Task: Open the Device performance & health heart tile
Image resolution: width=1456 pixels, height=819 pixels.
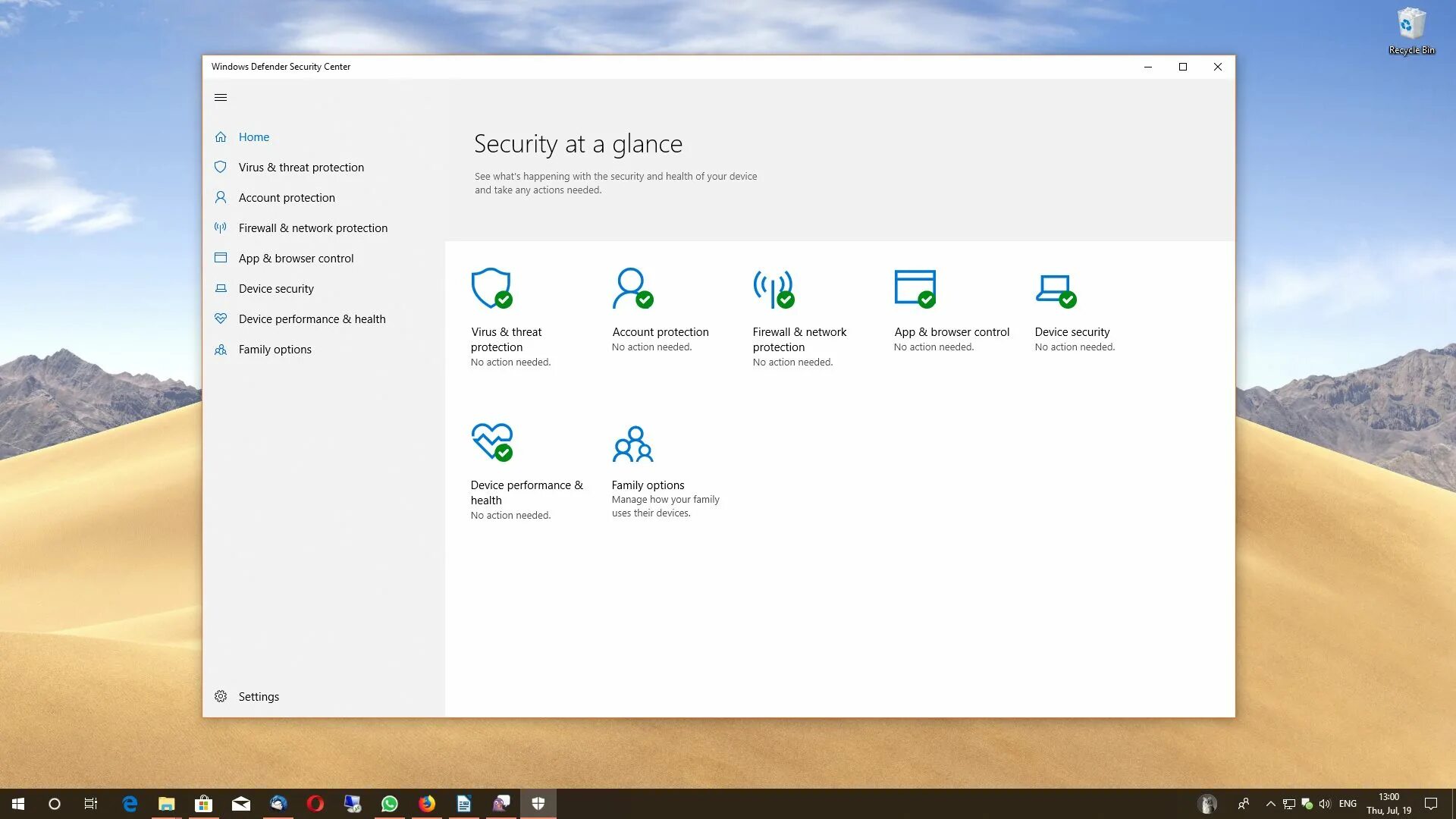Action: click(x=491, y=442)
